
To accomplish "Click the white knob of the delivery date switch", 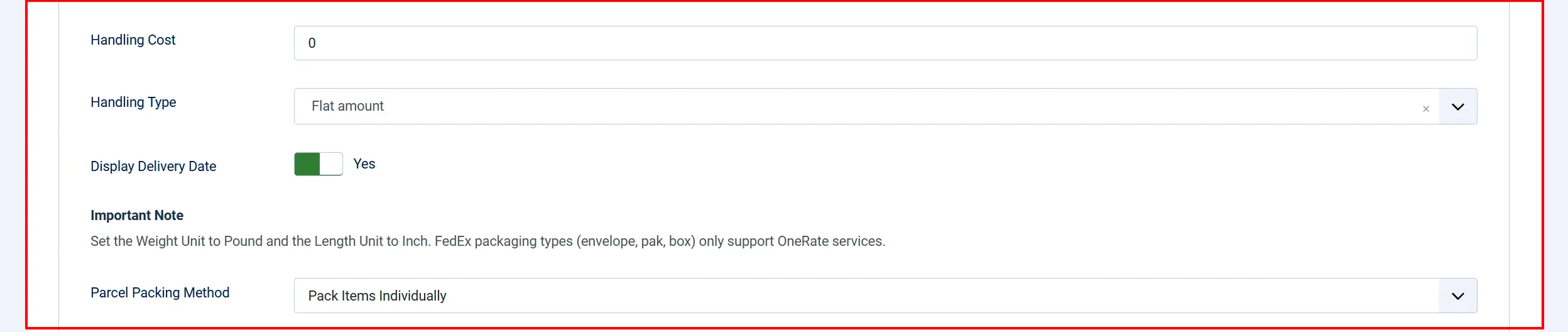I will point(331,164).
